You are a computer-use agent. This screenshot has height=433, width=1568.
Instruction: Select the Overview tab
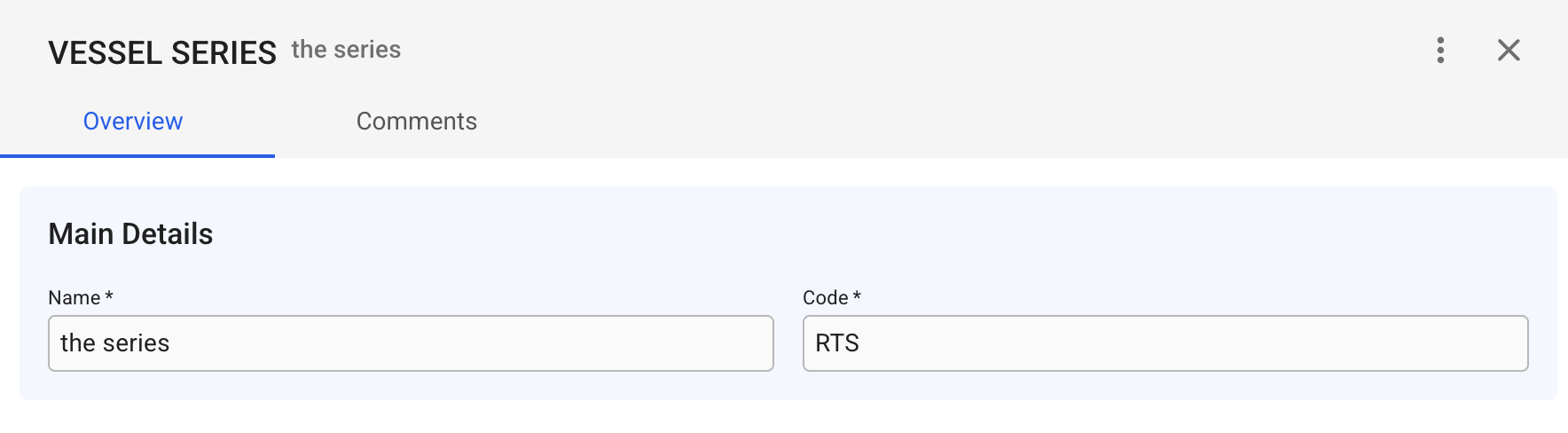(x=133, y=122)
